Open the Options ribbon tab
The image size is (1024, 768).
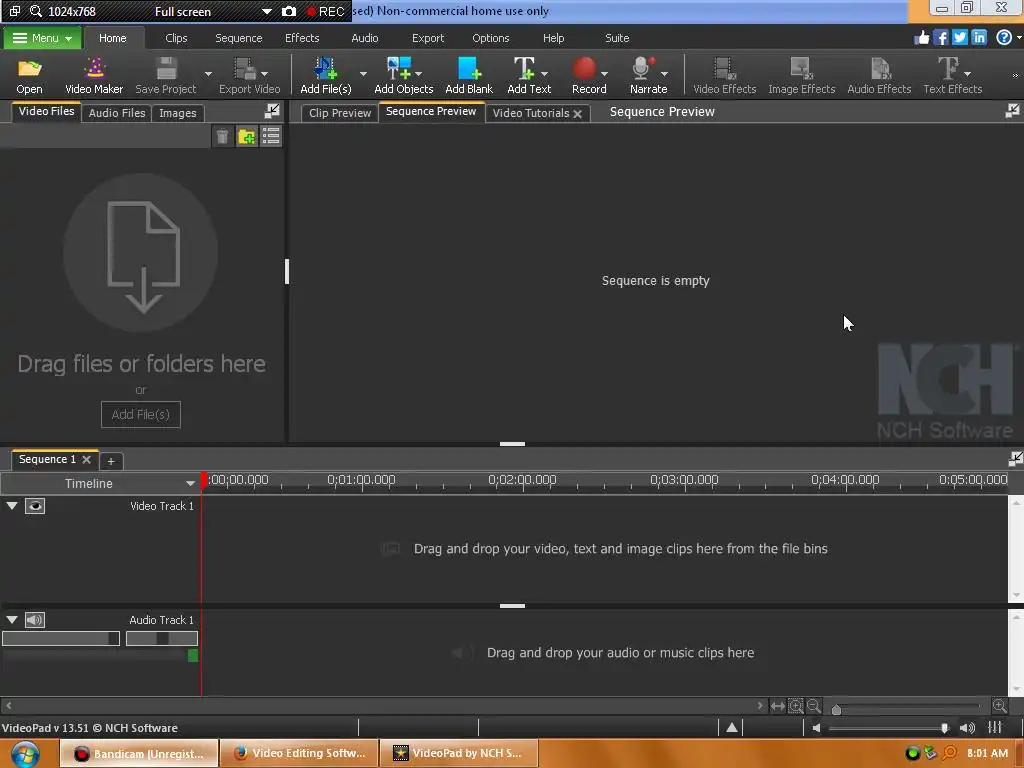click(x=490, y=38)
